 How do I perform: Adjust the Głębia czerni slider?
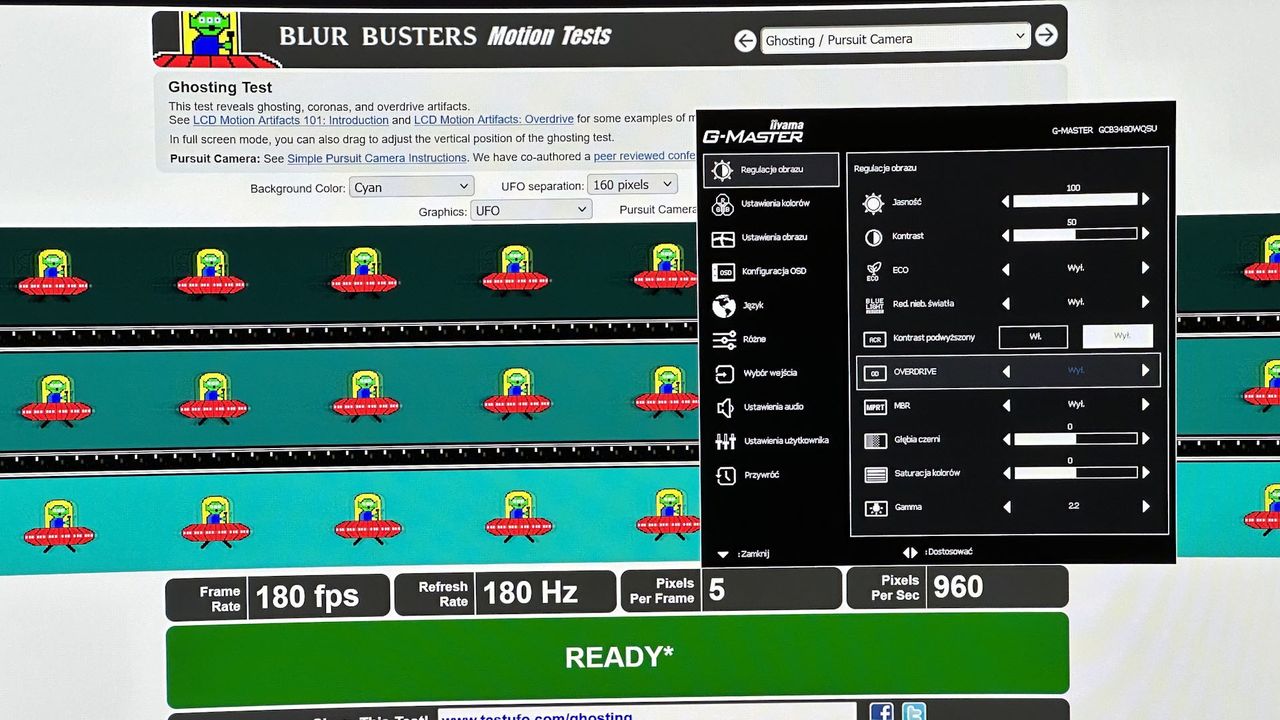[1076, 439]
